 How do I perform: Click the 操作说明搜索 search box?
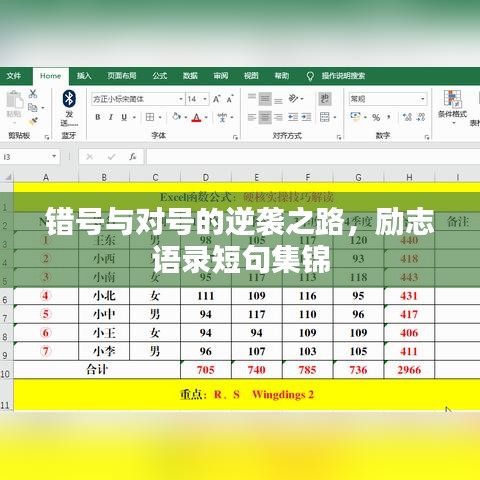[x=343, y=76]
